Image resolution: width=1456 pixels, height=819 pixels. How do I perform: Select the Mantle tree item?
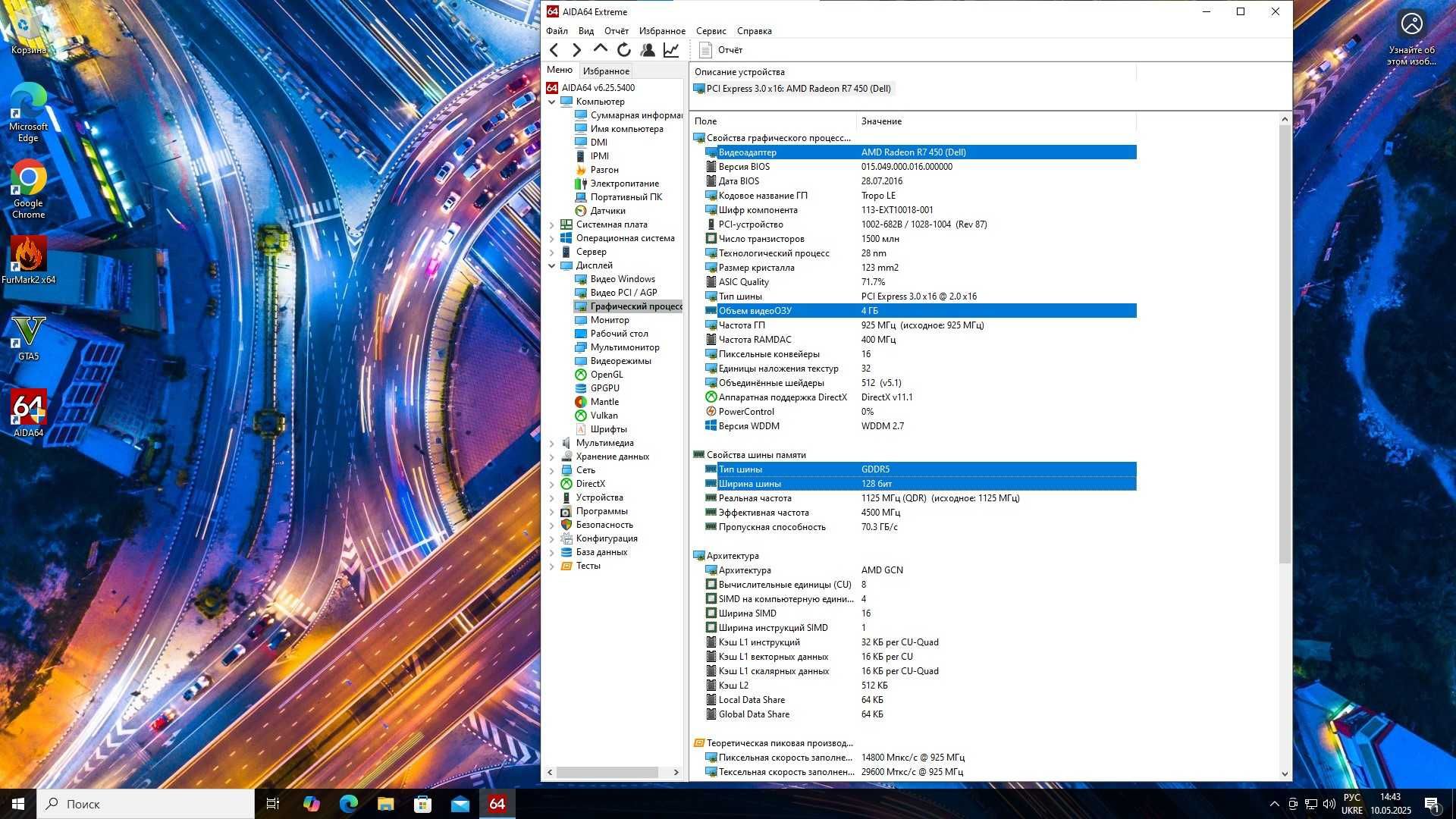pyautogui.click(x=597, y=402)
